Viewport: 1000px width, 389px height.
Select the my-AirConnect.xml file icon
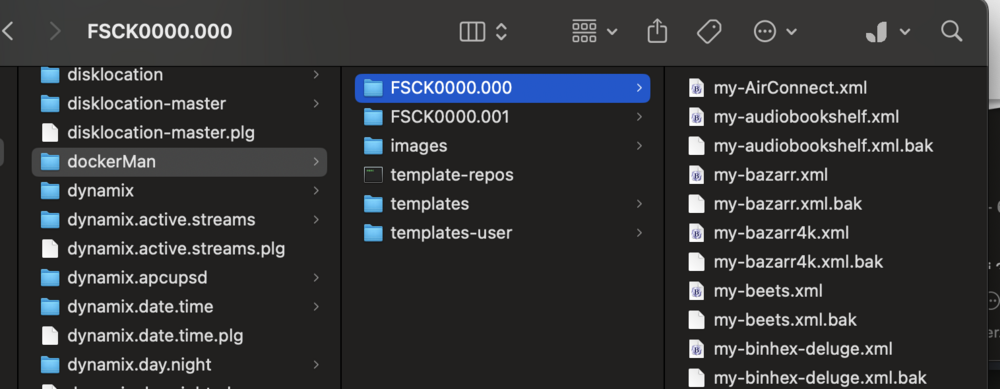[696, 88]
